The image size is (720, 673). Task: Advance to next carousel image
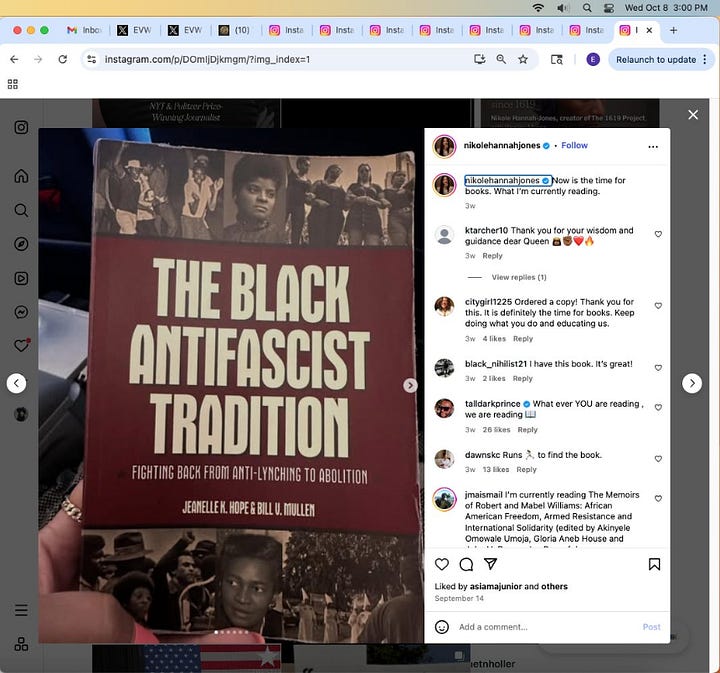tap(410, 385)
